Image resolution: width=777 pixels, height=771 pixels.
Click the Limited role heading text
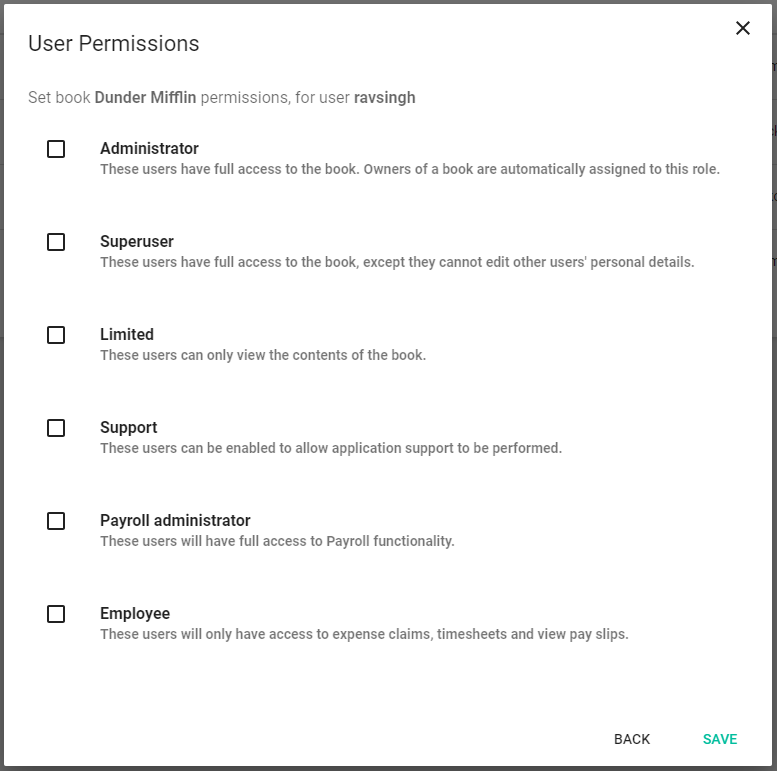(x=127, y=335)
